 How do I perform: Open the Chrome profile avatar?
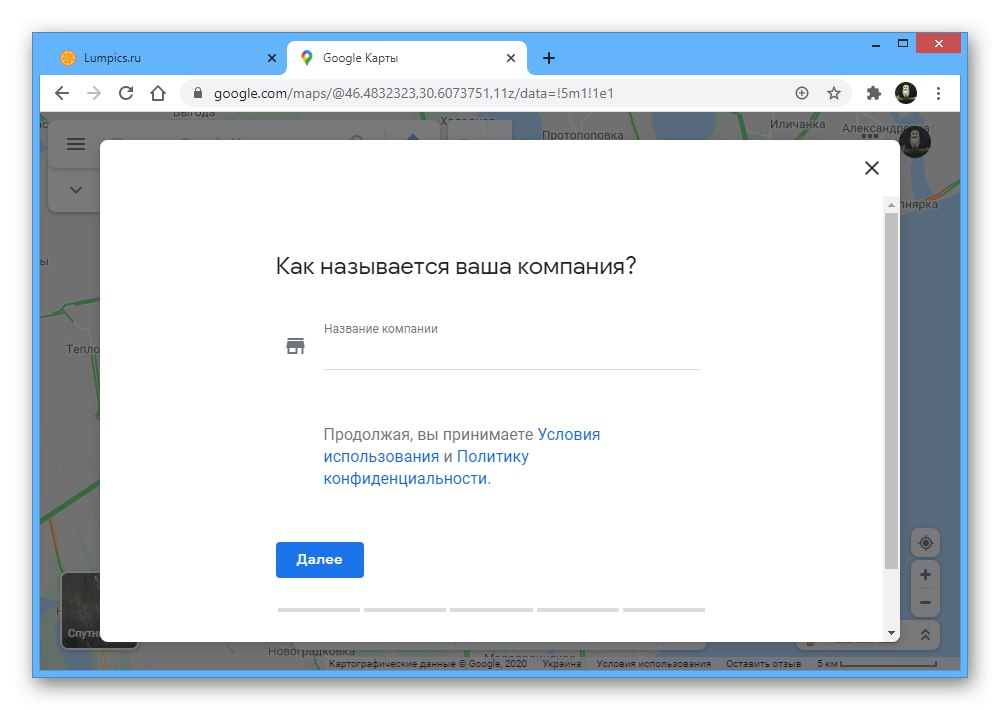point(907,92)
